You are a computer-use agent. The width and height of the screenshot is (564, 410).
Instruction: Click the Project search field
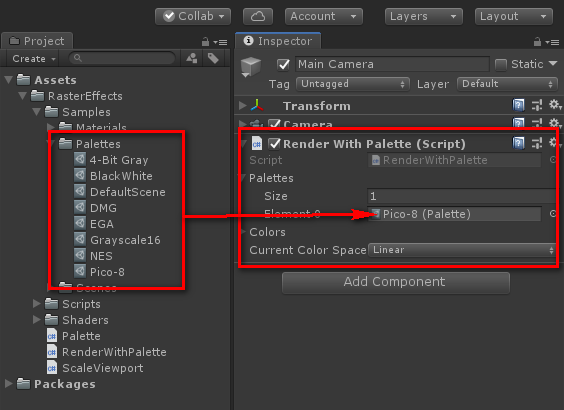122,58
